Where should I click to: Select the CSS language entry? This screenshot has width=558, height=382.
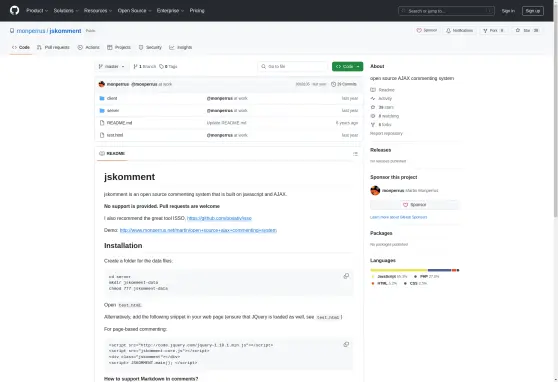coord(415,284)
